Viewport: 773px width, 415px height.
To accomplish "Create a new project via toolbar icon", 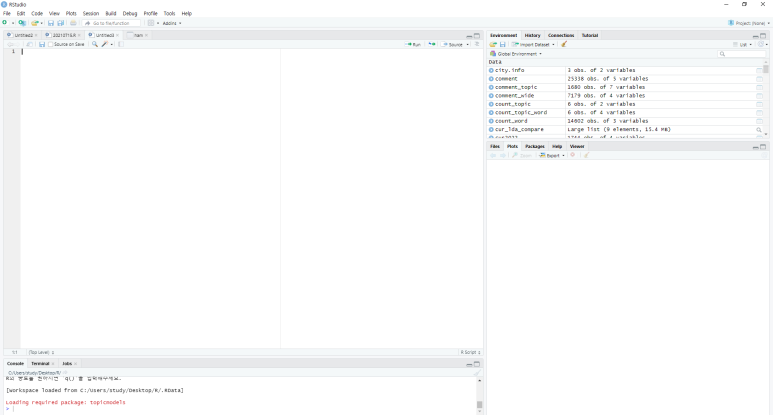I will pos(22,23).
